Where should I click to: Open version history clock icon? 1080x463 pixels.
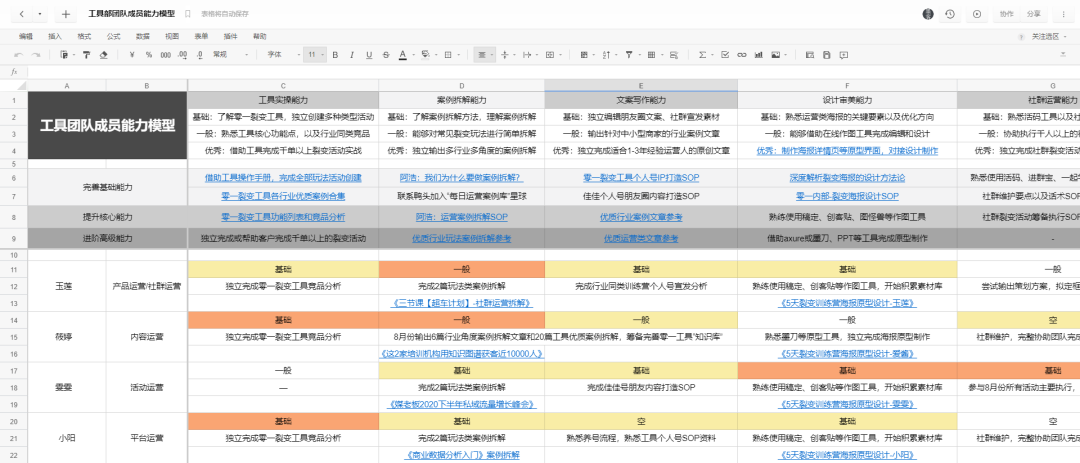click(949, 14)
